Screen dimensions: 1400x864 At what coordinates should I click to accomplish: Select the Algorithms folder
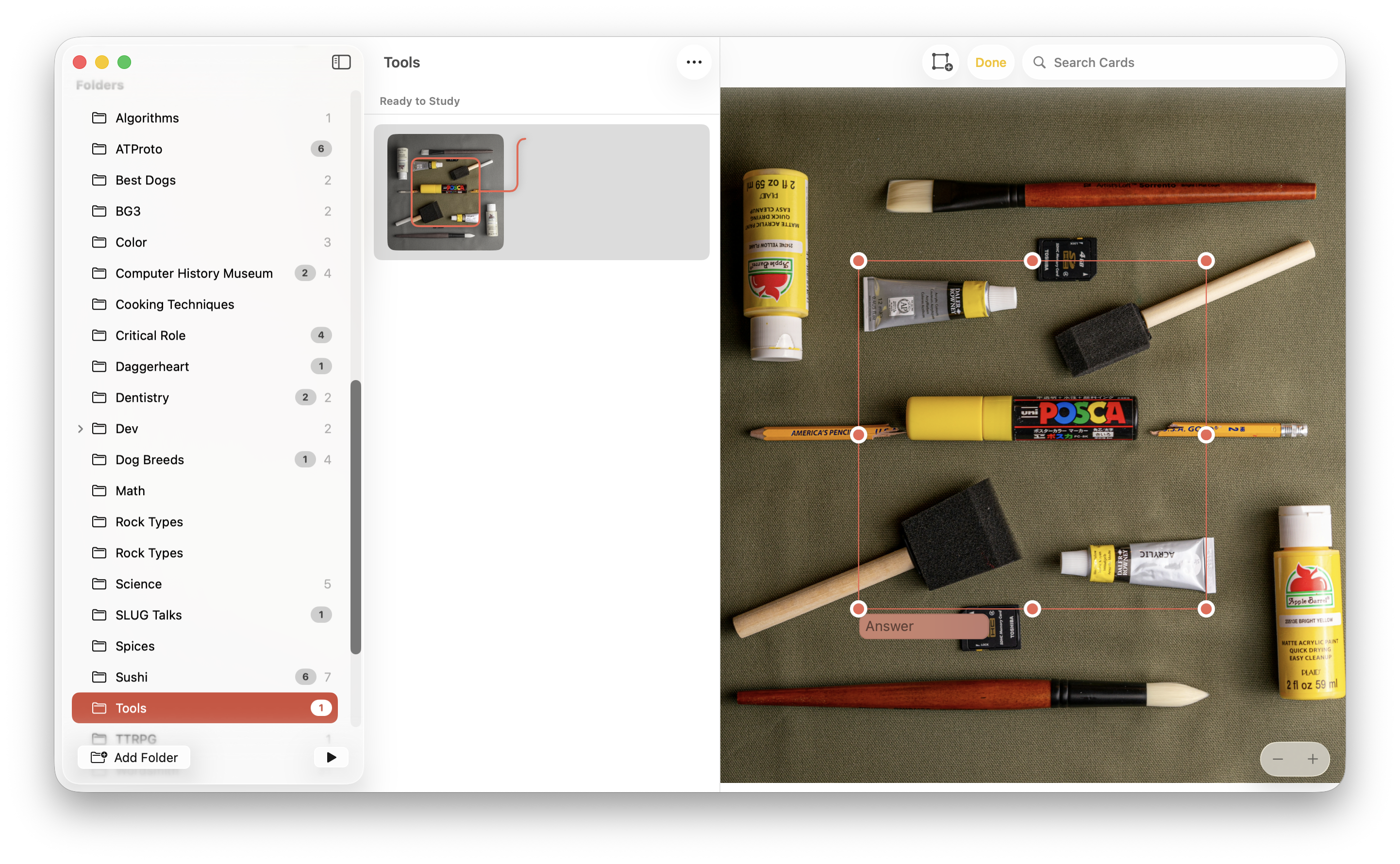coord(204,118)
